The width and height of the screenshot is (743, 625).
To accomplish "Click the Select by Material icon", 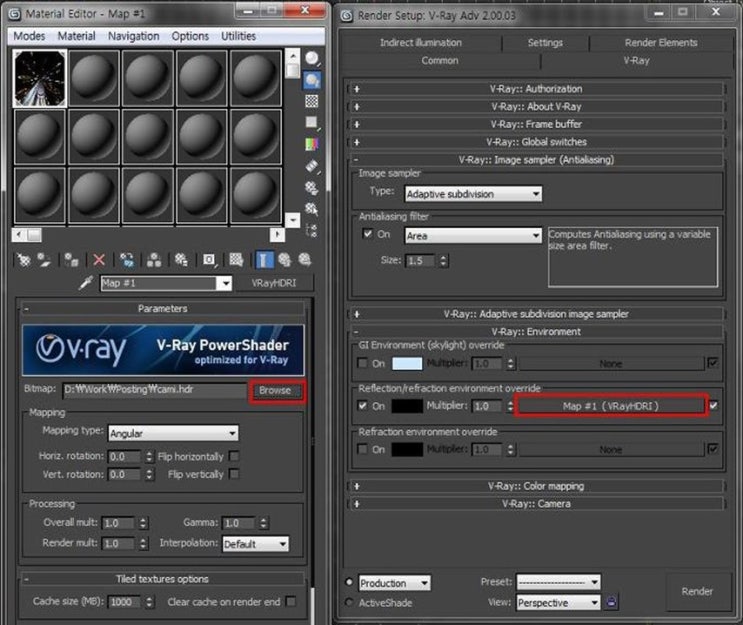I will [x=312, y=208].
